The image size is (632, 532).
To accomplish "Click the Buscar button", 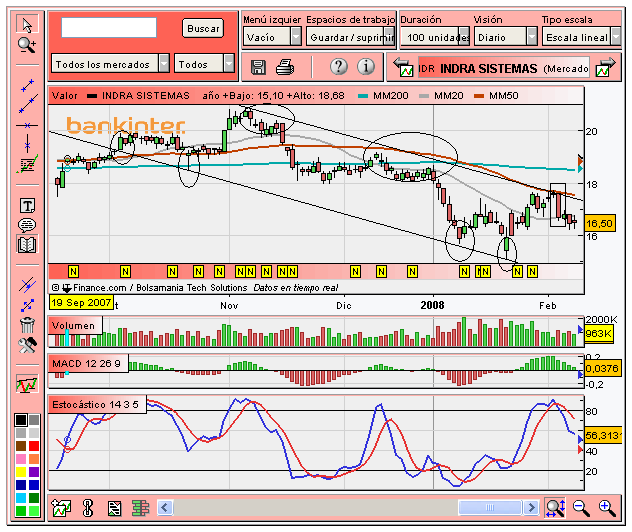I will (x=203, y=28).
